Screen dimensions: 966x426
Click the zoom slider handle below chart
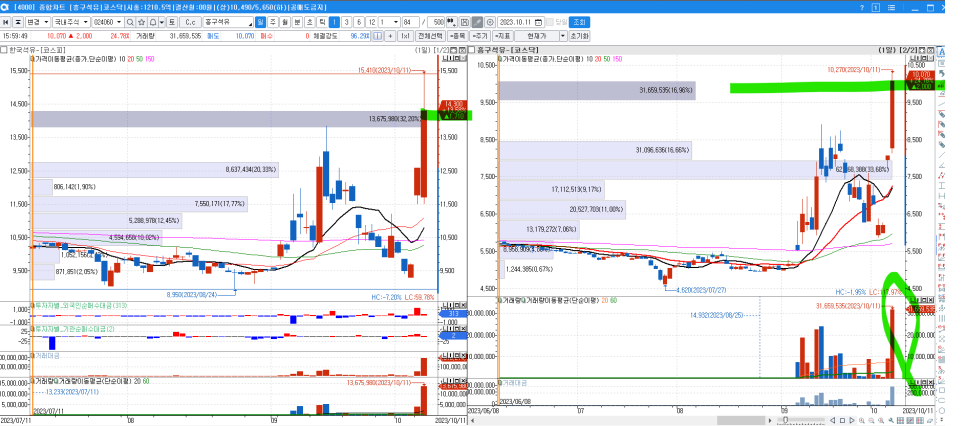(x=785, y=420)
